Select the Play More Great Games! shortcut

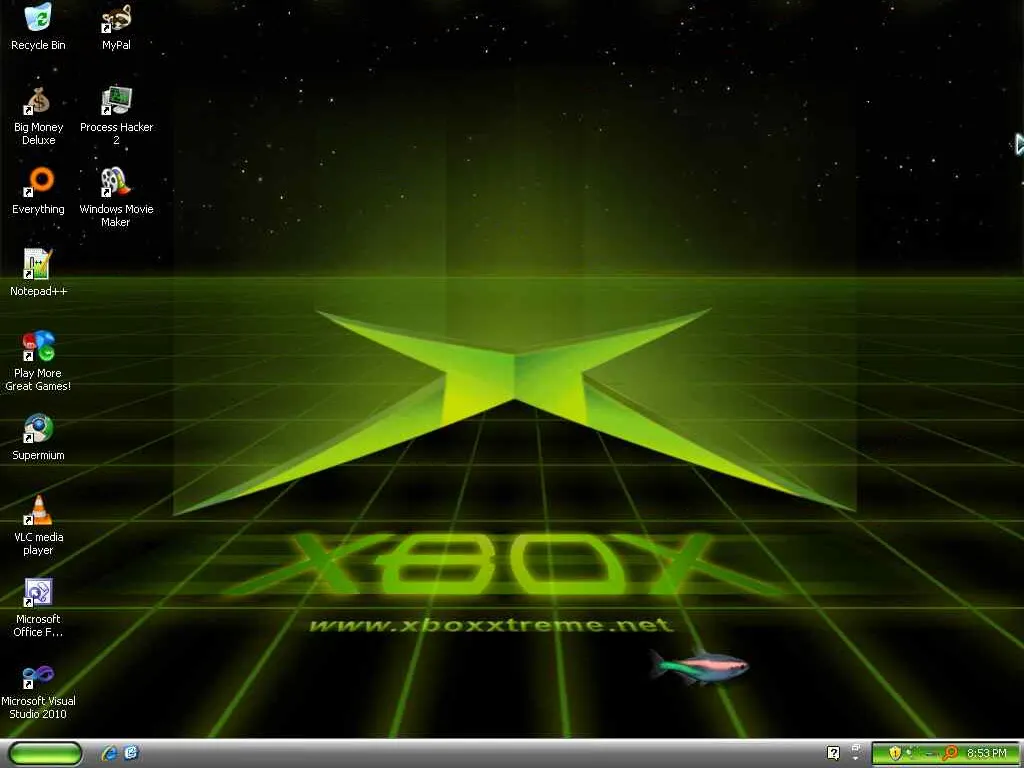(38, 361)
